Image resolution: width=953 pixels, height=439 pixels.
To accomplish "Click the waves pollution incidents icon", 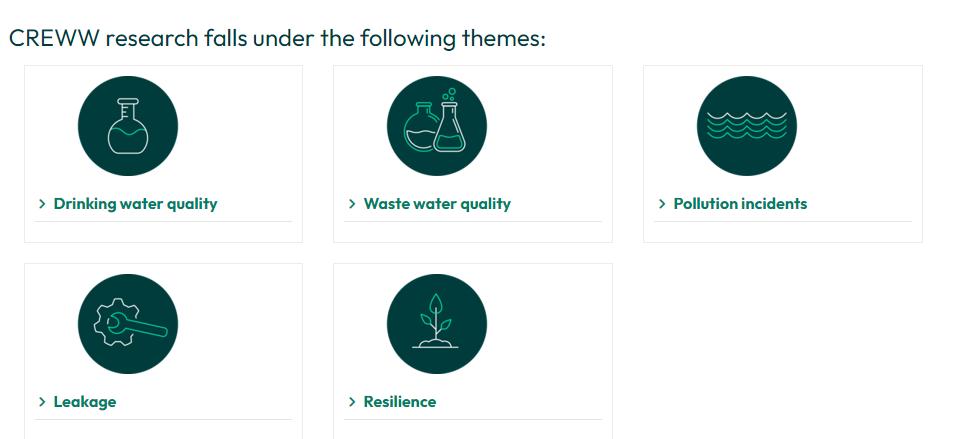I will click(x=746, y=126).
